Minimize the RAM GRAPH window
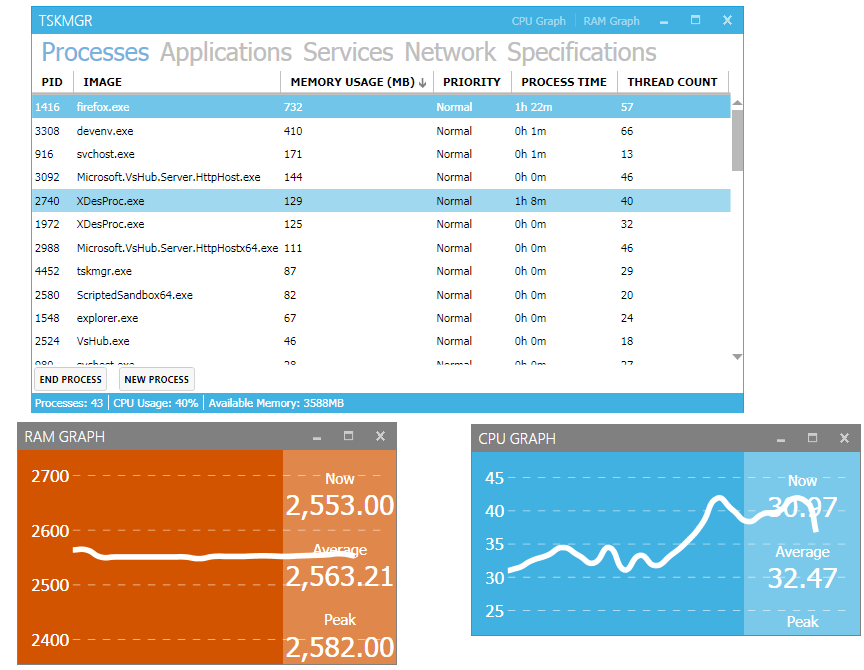 tap(317, 437)
